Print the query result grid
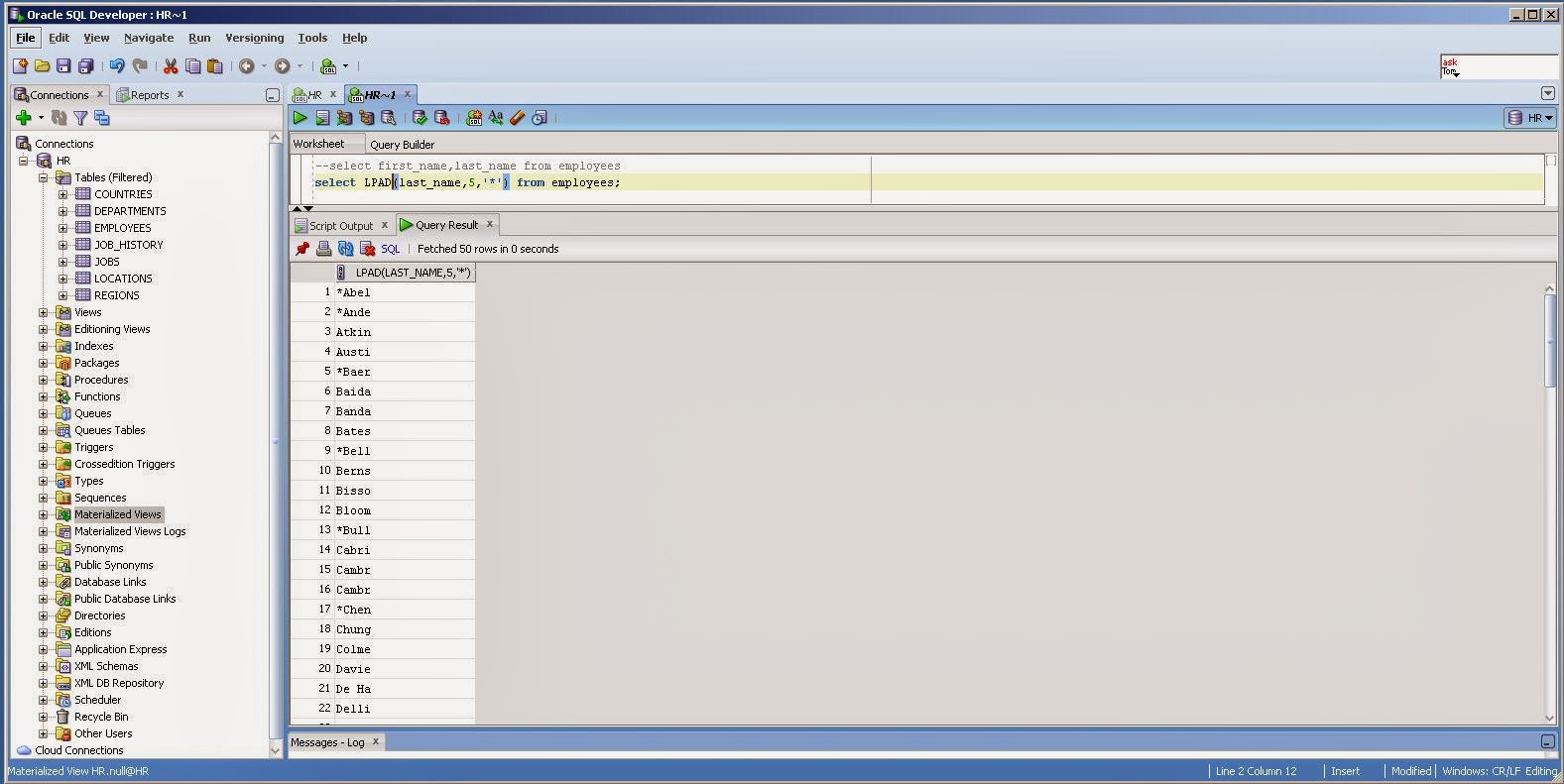Image resolution: width=1564 pixels, height=784 pixels. point(324,249)
